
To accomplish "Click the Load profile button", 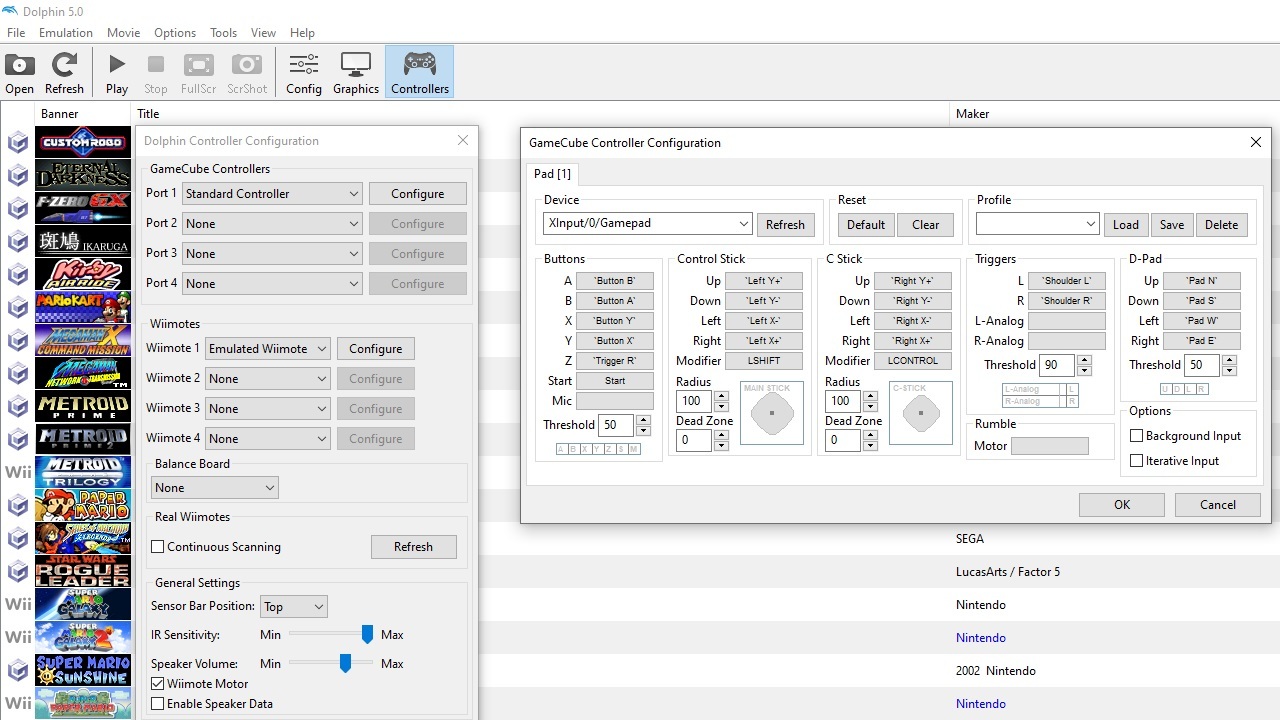I will 1126,225.
